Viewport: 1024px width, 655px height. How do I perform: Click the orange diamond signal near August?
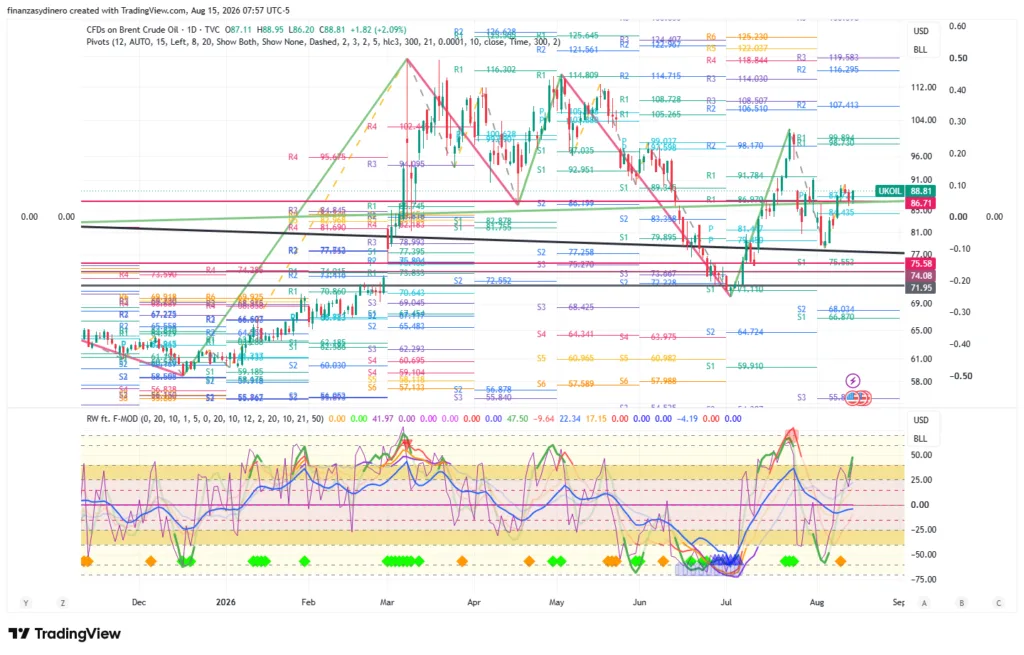point(840,561)
